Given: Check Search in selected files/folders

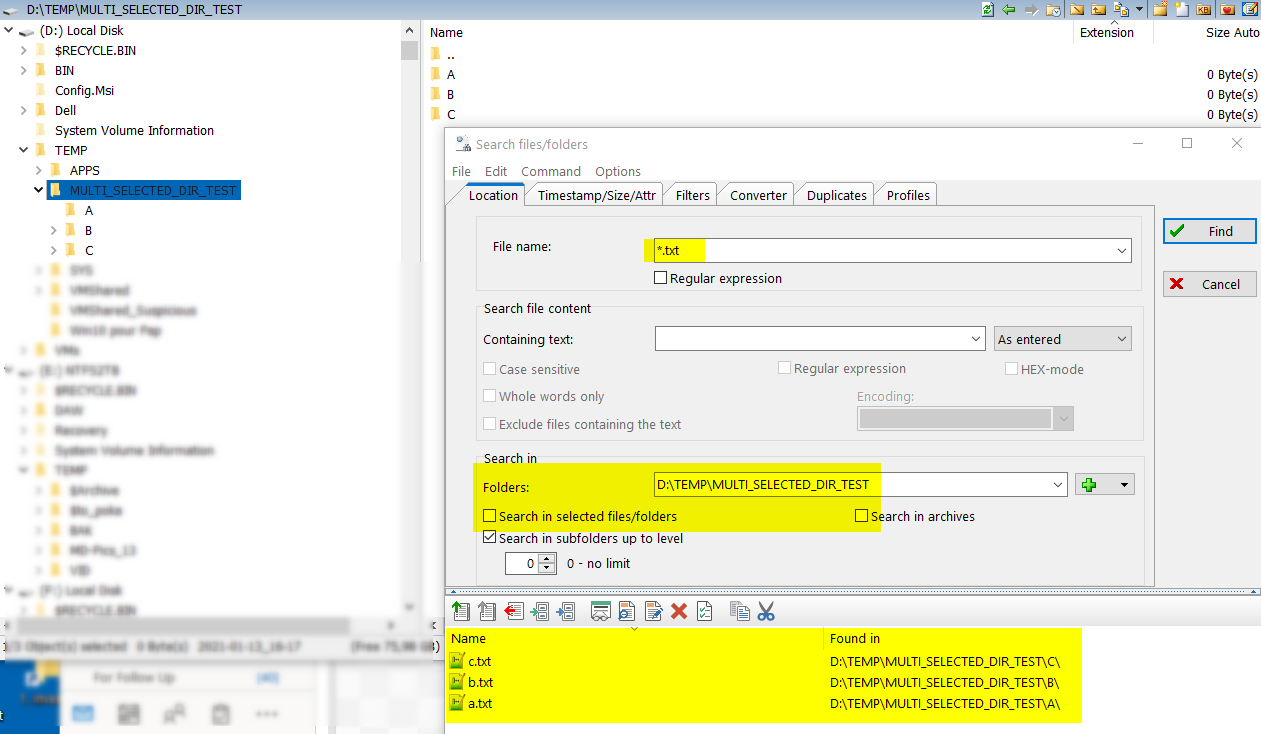Looking at the screenshot, I should (489, 516).
